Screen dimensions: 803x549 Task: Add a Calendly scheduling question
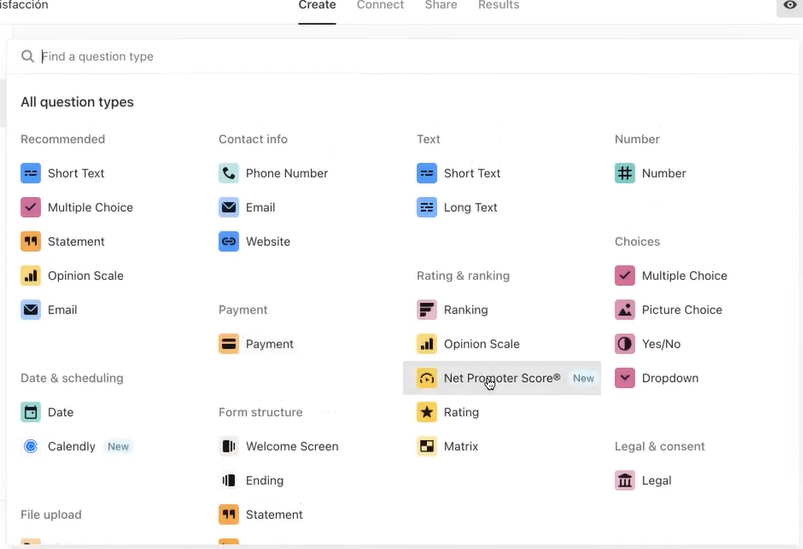(x=106, y=446)
